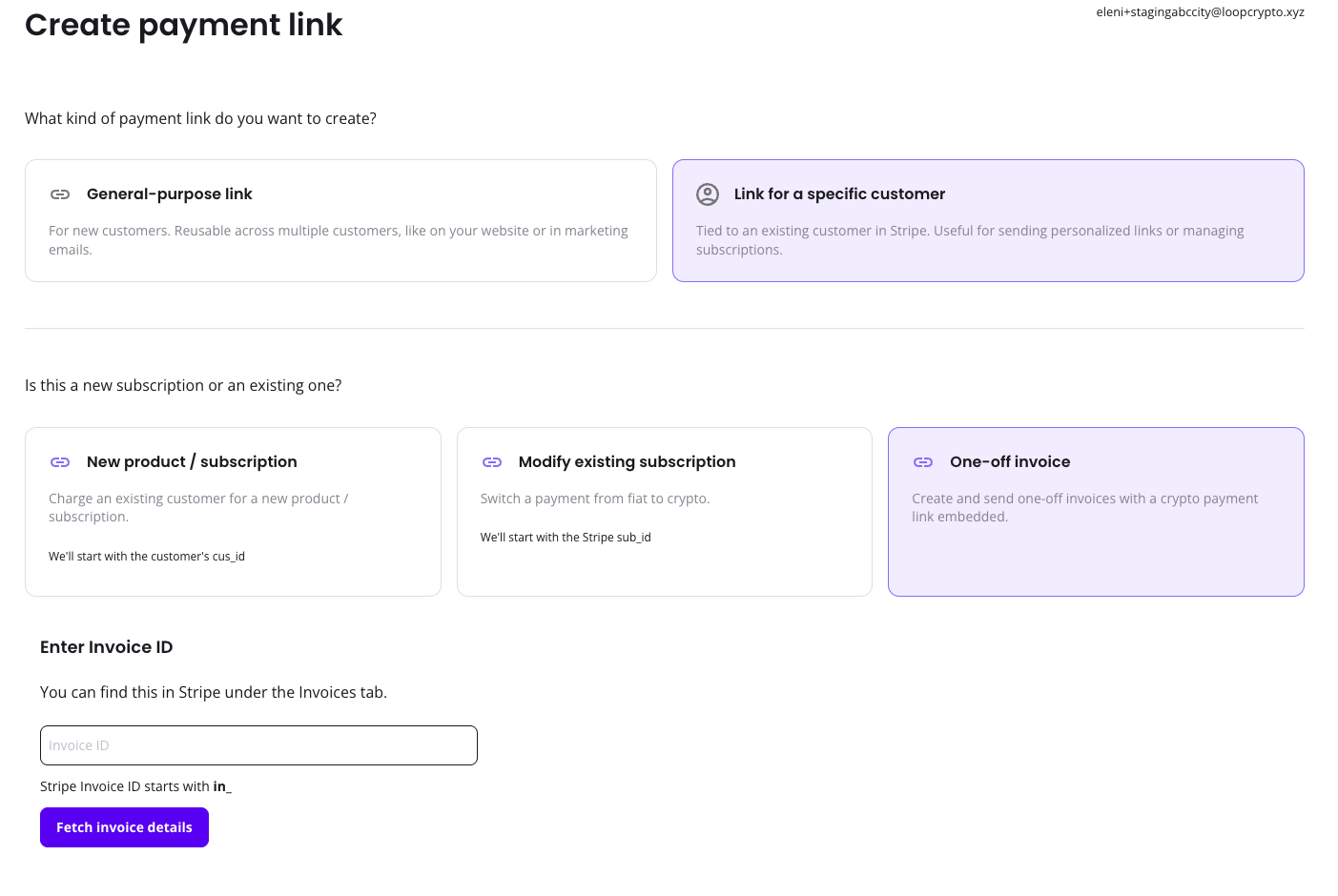Click the 'We'll start with the Stripe sub_id' note

coord(566,538)
